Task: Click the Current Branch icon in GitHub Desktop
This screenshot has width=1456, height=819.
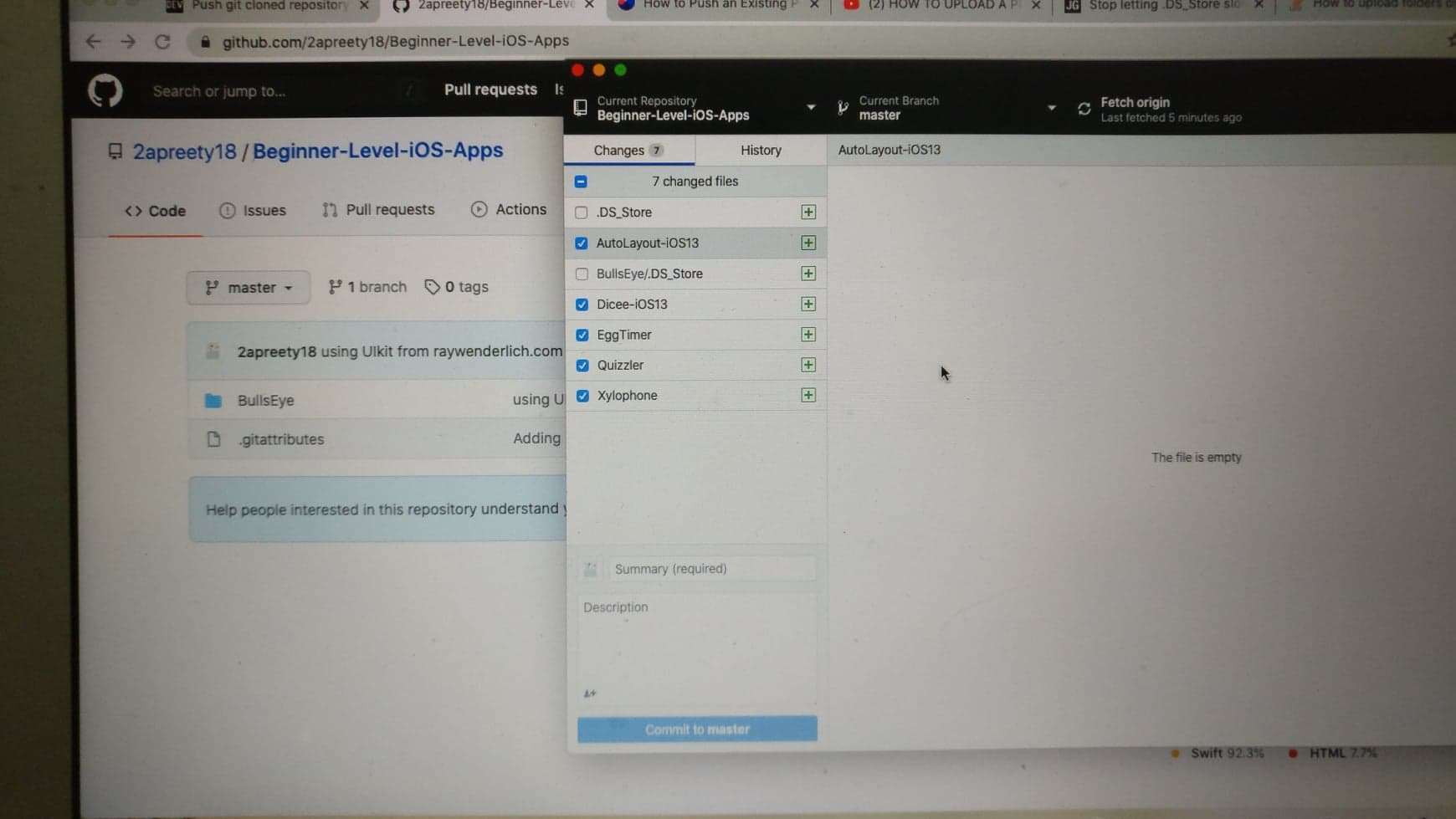Action: (843, 108)
